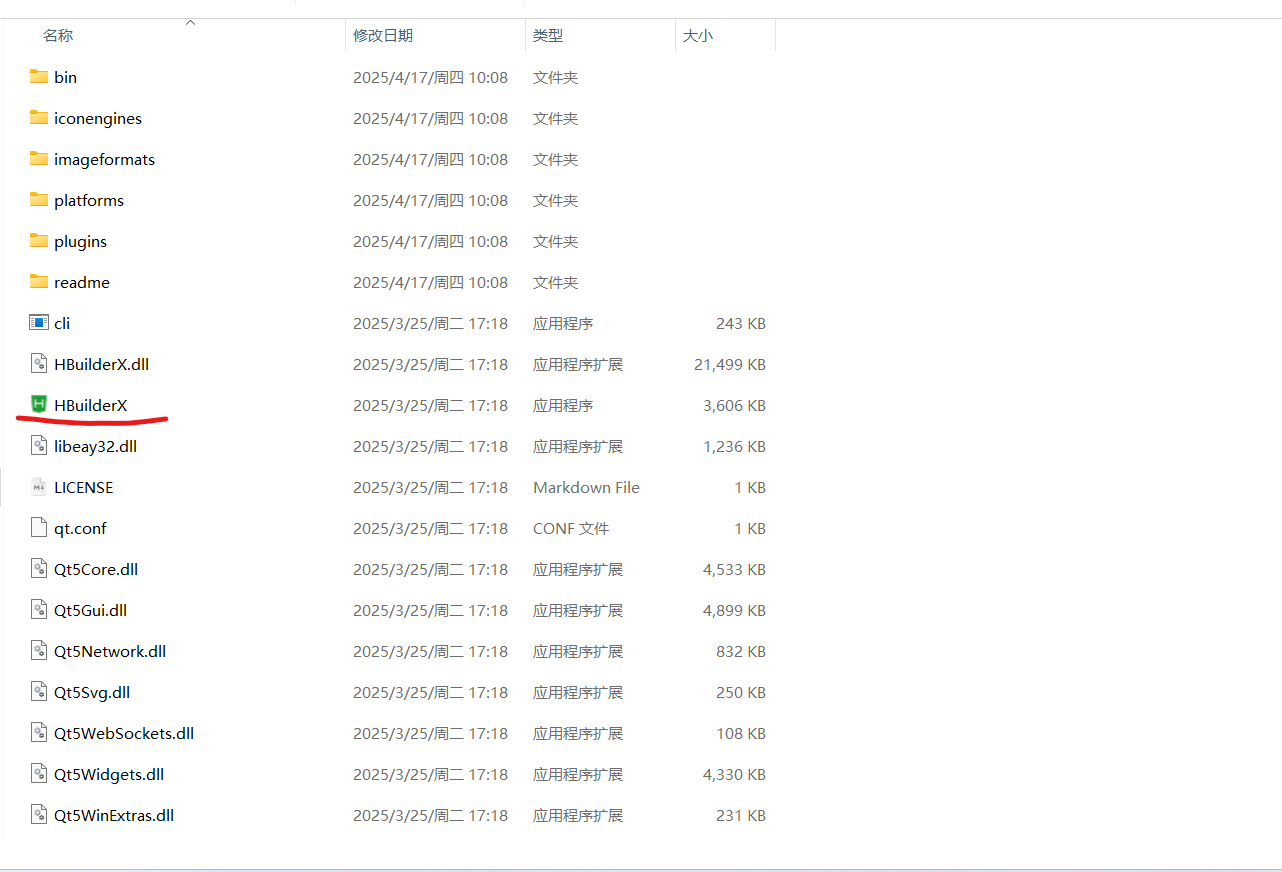Click the 250 KB size value
The height and width of the screenshot is (872, 1282).
coord(741,692)
